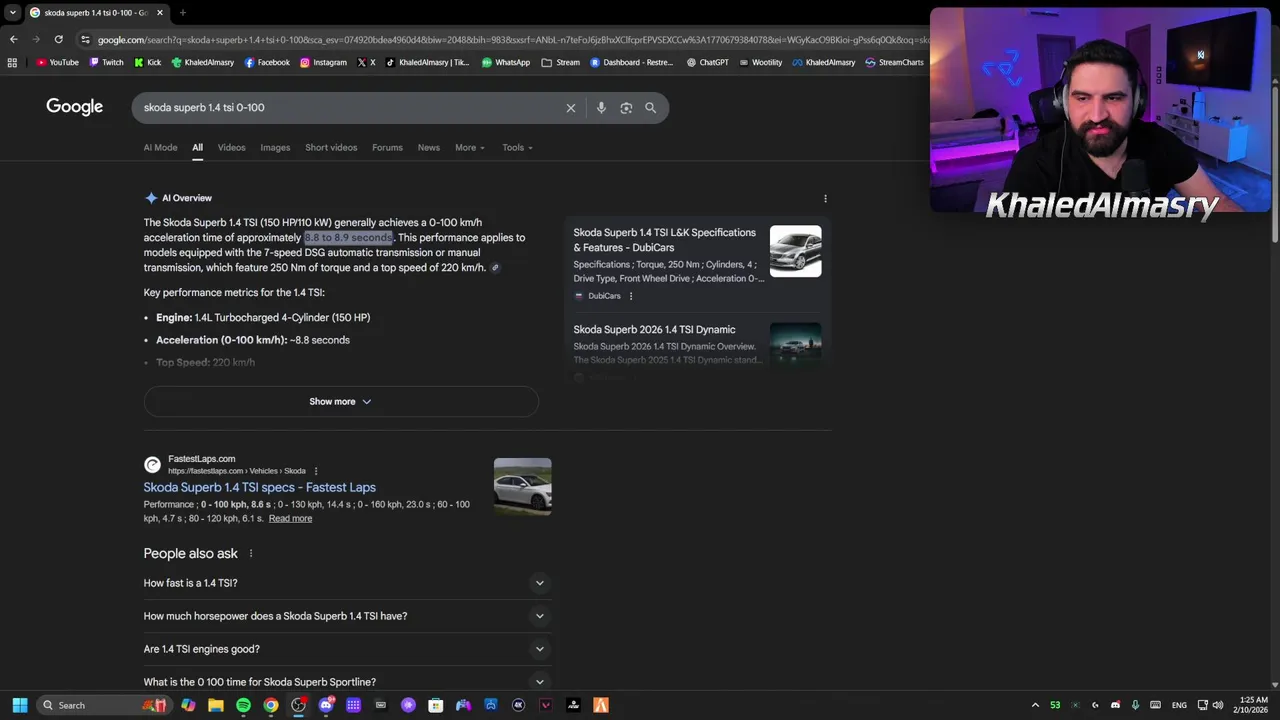Viewport: 1280px width, 720px height.
Task: Open File Explorer from the taskbar
Action: pyautogui.click(x=216, y=705)
